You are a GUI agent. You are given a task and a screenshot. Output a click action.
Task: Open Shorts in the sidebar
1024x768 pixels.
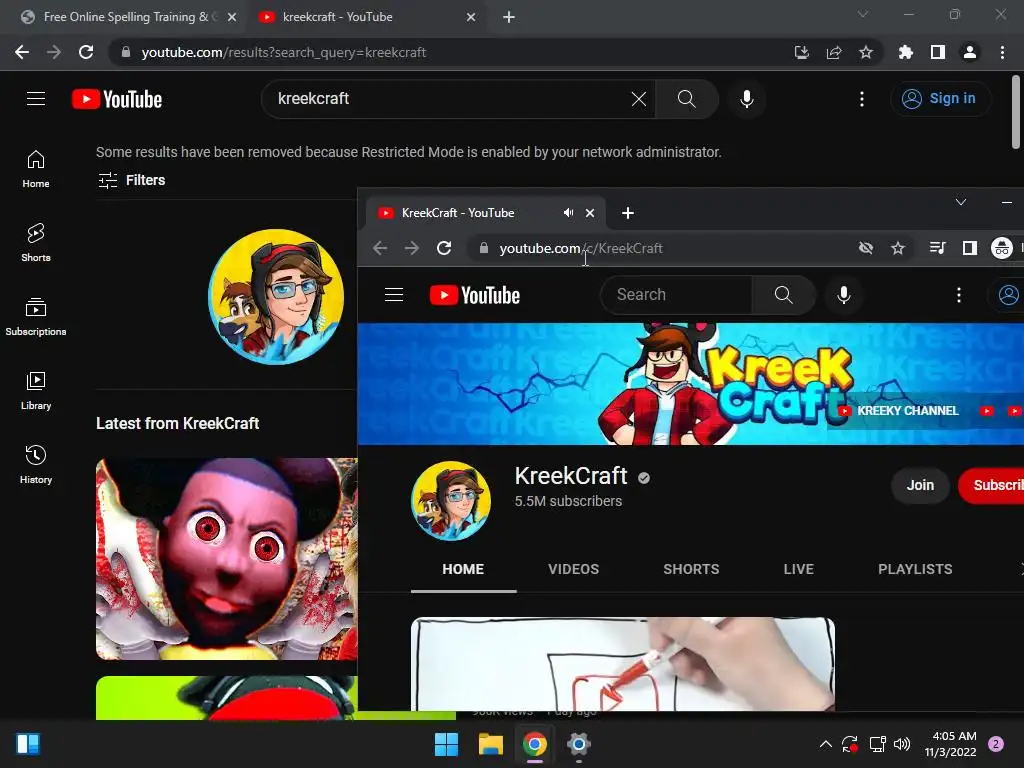[x=36, y=242]
